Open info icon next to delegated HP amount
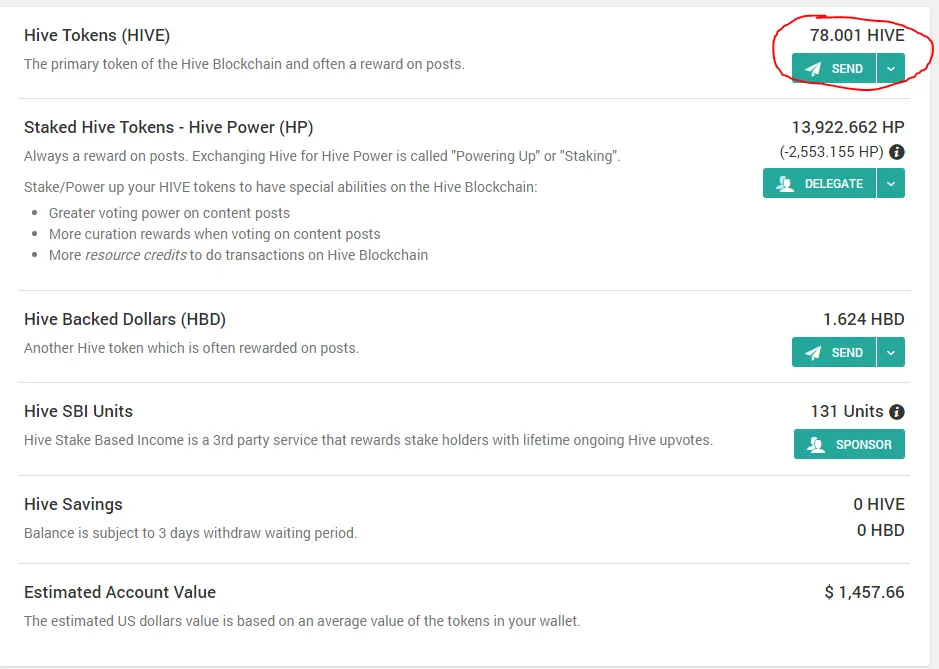 (896, 152)
